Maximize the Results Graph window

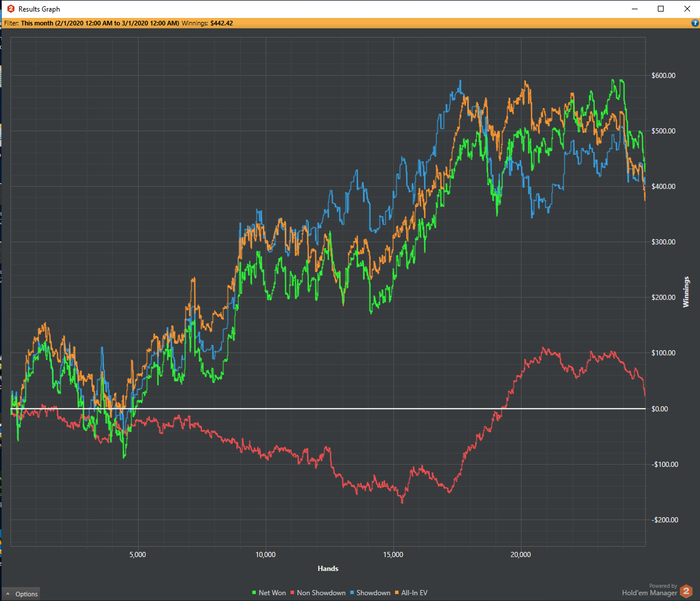[661, 9]
